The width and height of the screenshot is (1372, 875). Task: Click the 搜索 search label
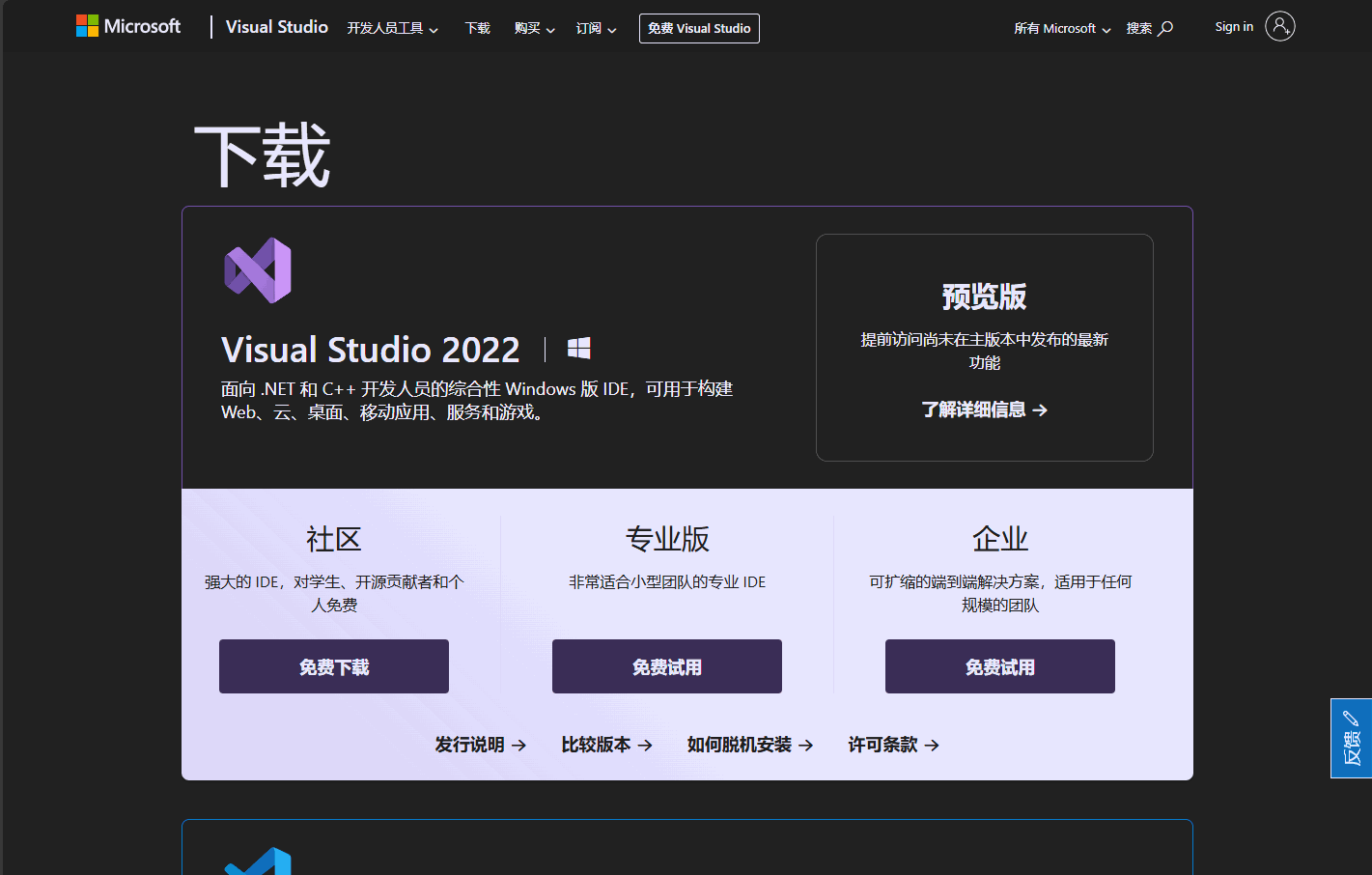[1139, 28]
